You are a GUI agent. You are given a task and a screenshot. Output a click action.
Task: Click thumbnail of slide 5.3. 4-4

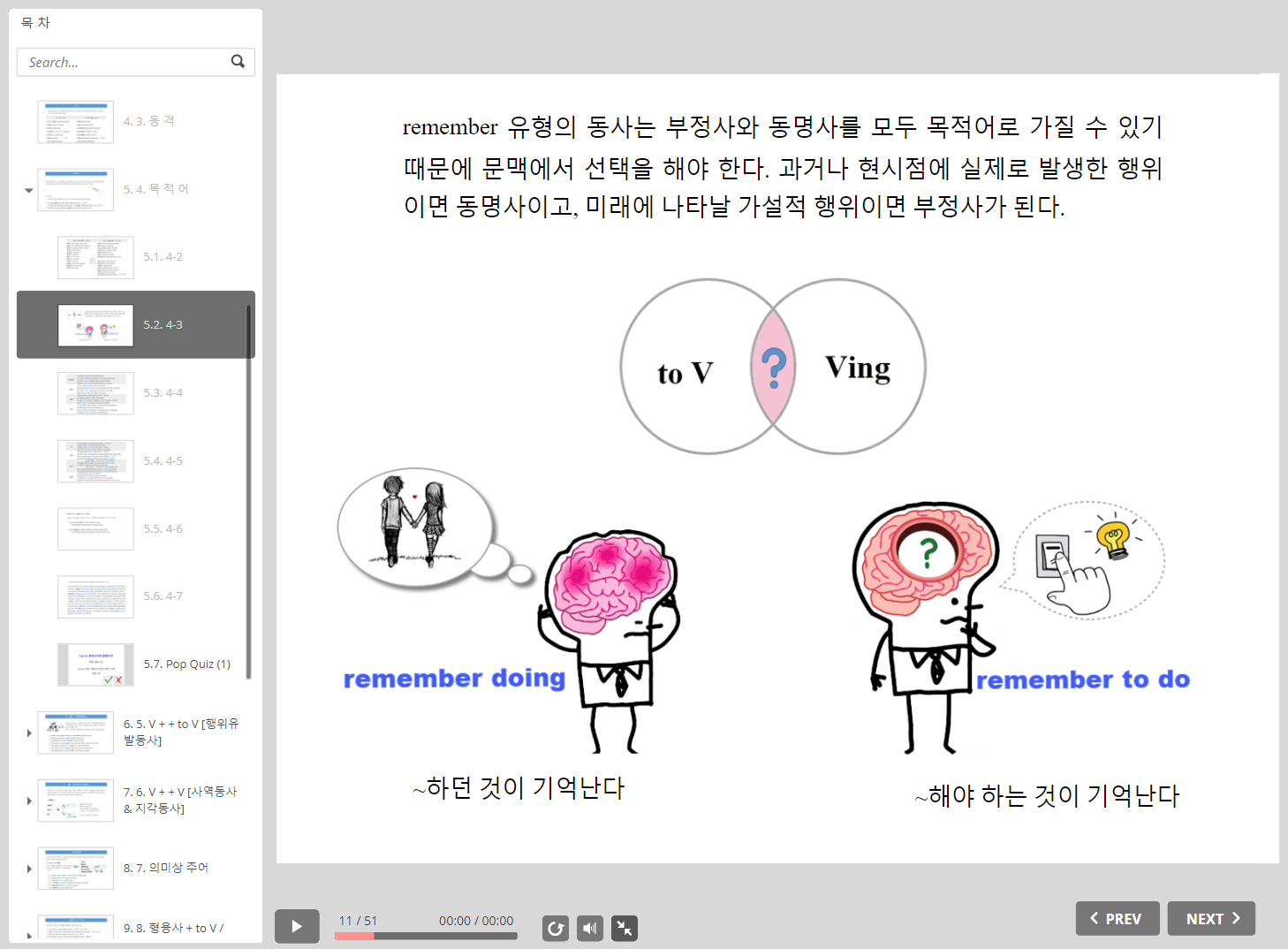[96, 393]
